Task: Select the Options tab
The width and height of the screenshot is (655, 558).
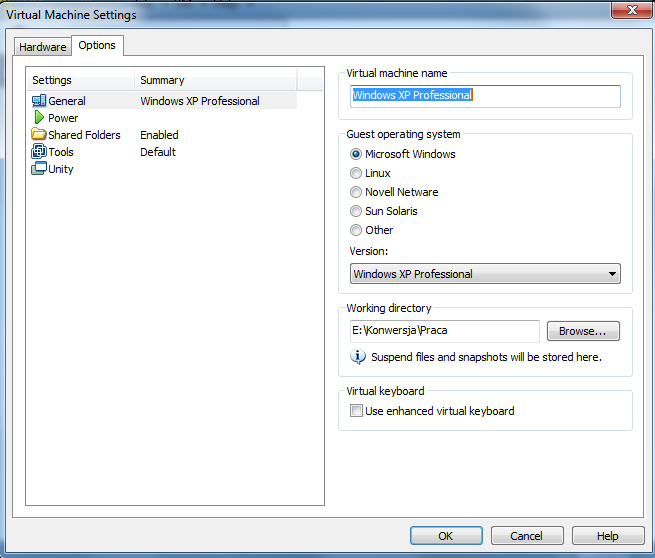Action: point(97,45)
